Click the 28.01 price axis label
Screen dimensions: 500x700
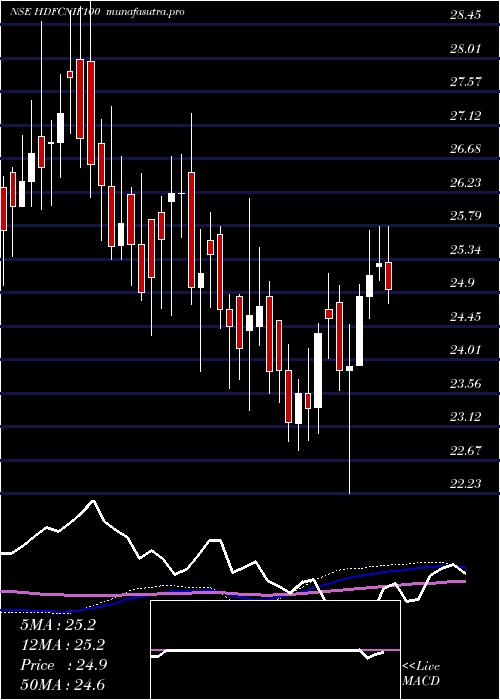(465, 48)
